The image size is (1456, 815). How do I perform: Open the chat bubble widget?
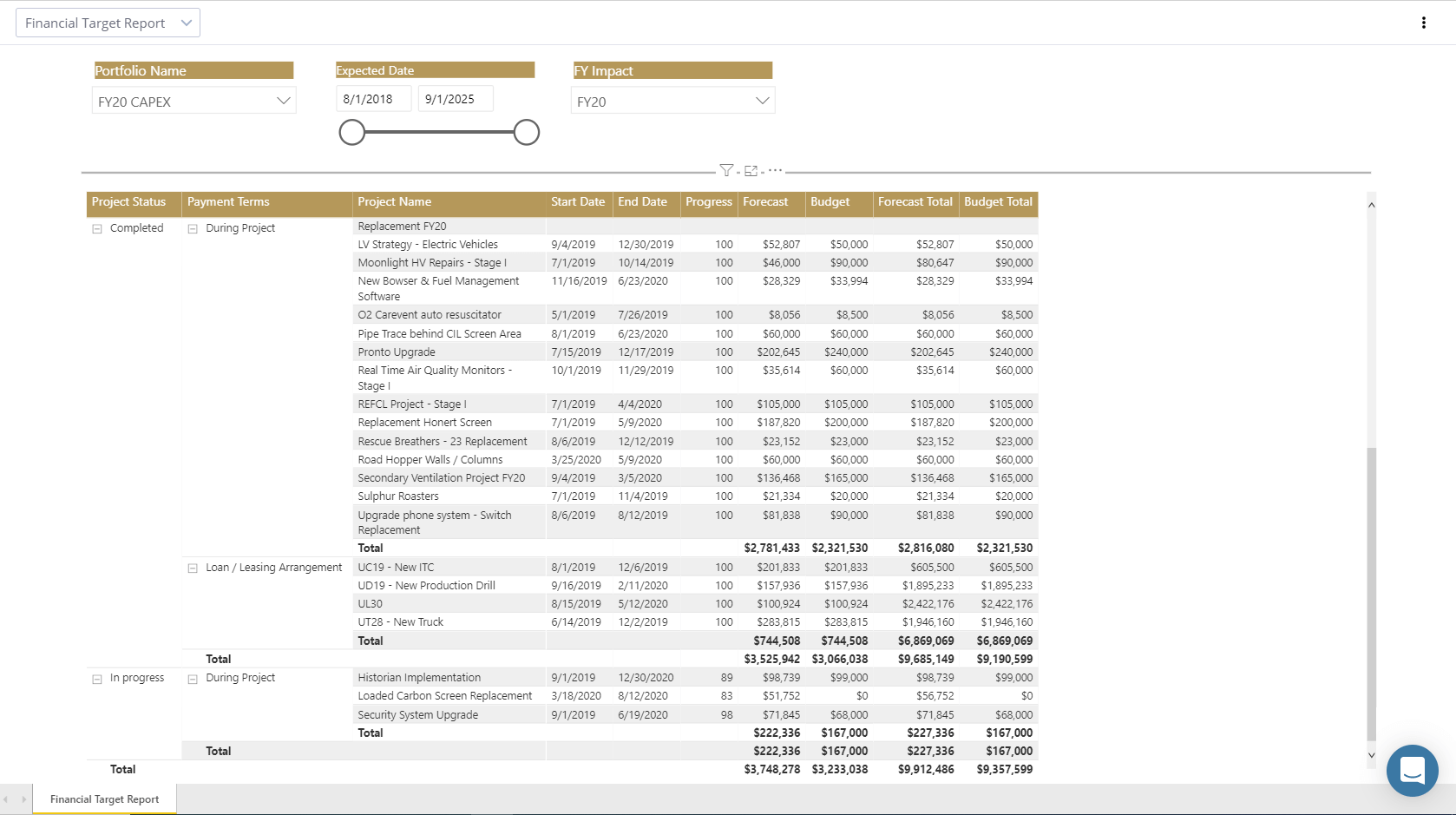[x=1412, y=770]
